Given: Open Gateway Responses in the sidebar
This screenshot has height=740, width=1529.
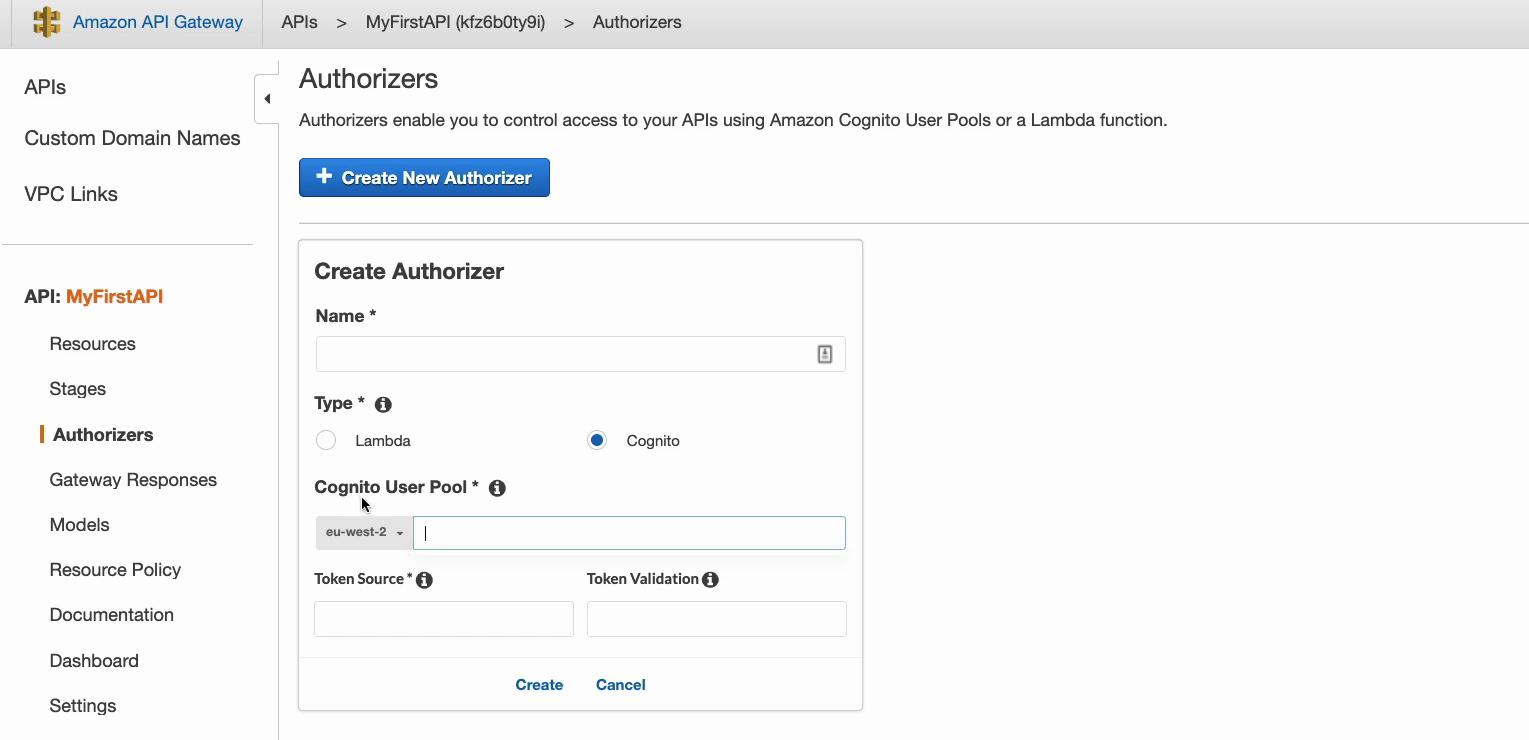Looking at the screenshot, I should tap(133, 480).
